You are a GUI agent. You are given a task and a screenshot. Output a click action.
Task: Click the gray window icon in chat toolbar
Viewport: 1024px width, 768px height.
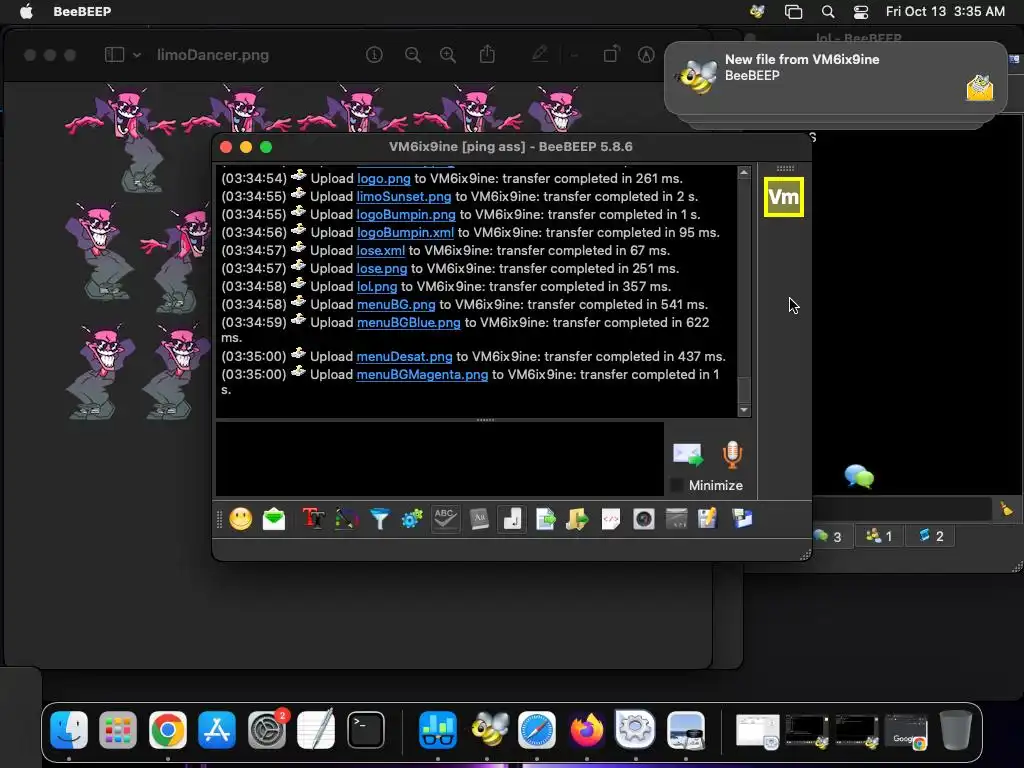(677, 519)
